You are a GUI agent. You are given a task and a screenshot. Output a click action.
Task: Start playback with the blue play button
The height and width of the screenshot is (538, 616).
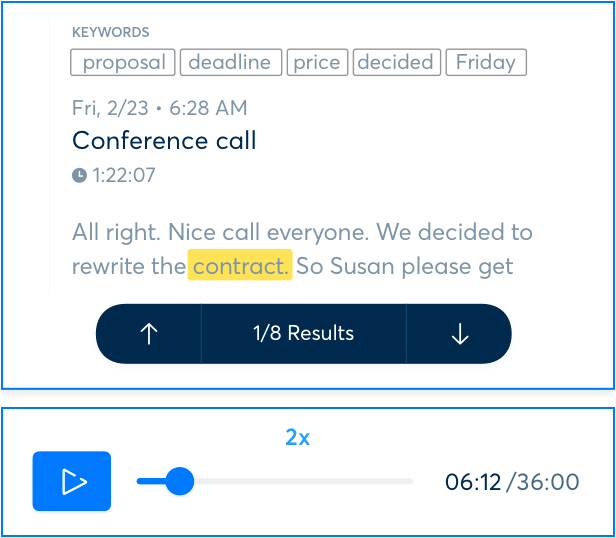click(x=72, y=481)
